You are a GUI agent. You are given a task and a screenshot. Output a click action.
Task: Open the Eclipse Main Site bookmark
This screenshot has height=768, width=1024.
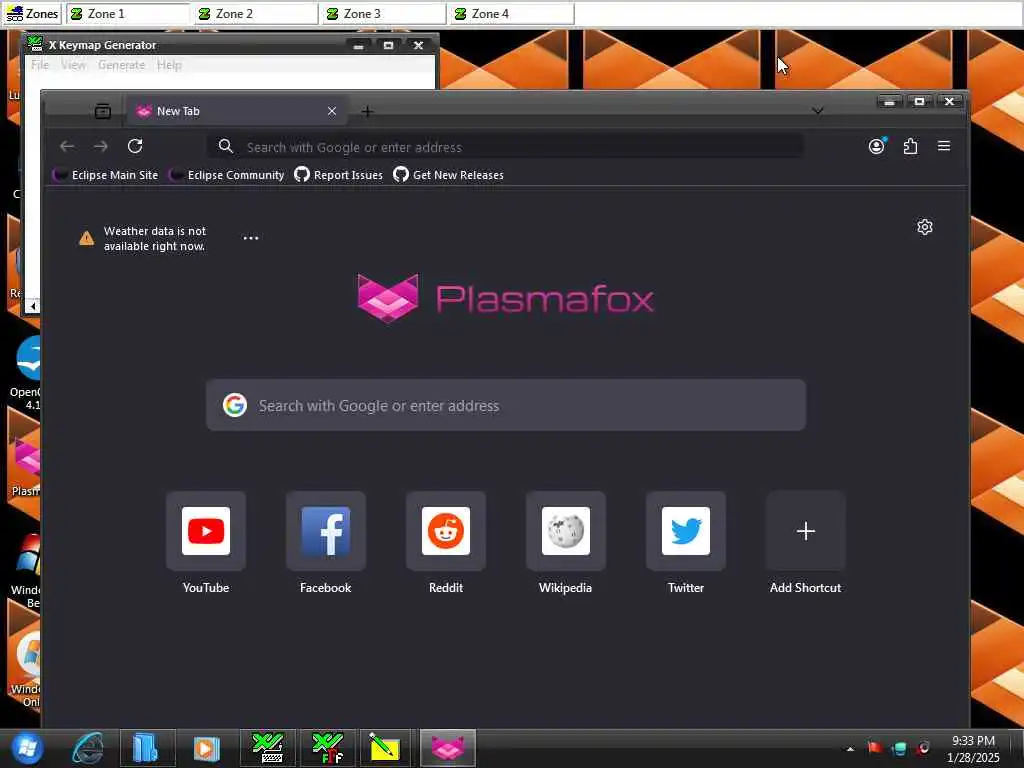click(106, 175)
